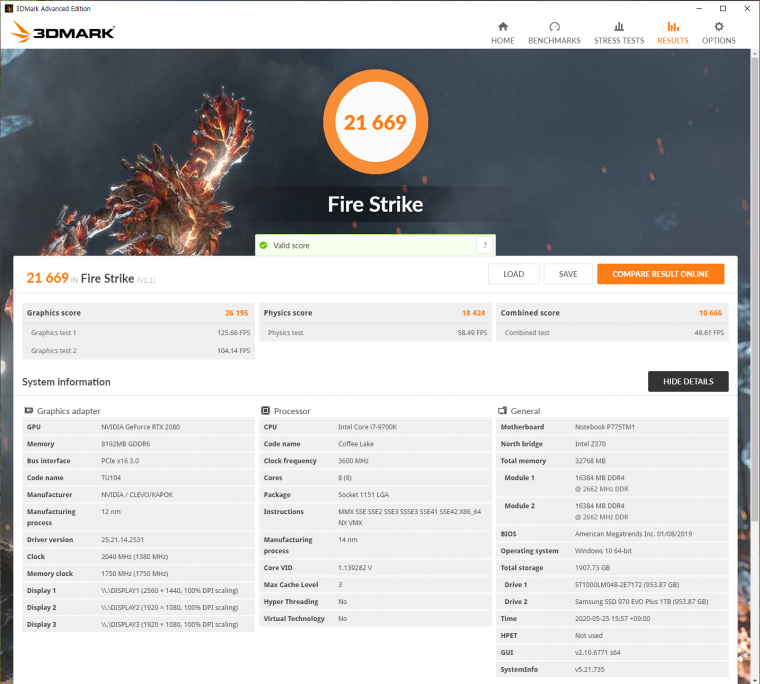Click the green Valid score check icon

point(263,245)
